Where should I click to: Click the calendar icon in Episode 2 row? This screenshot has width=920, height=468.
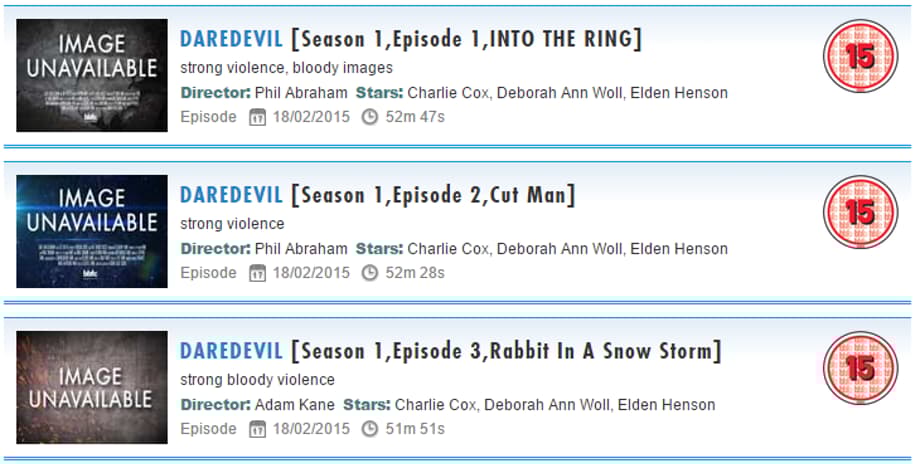pos(257,273)
